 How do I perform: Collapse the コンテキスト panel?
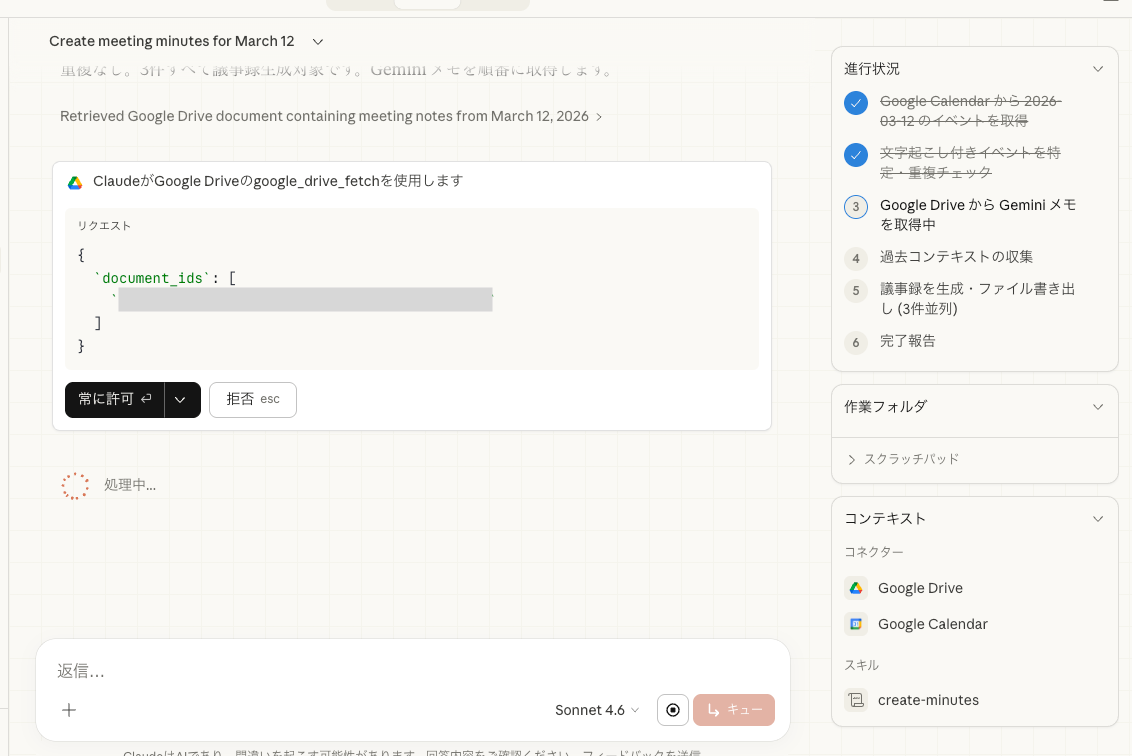[1098, 518]
